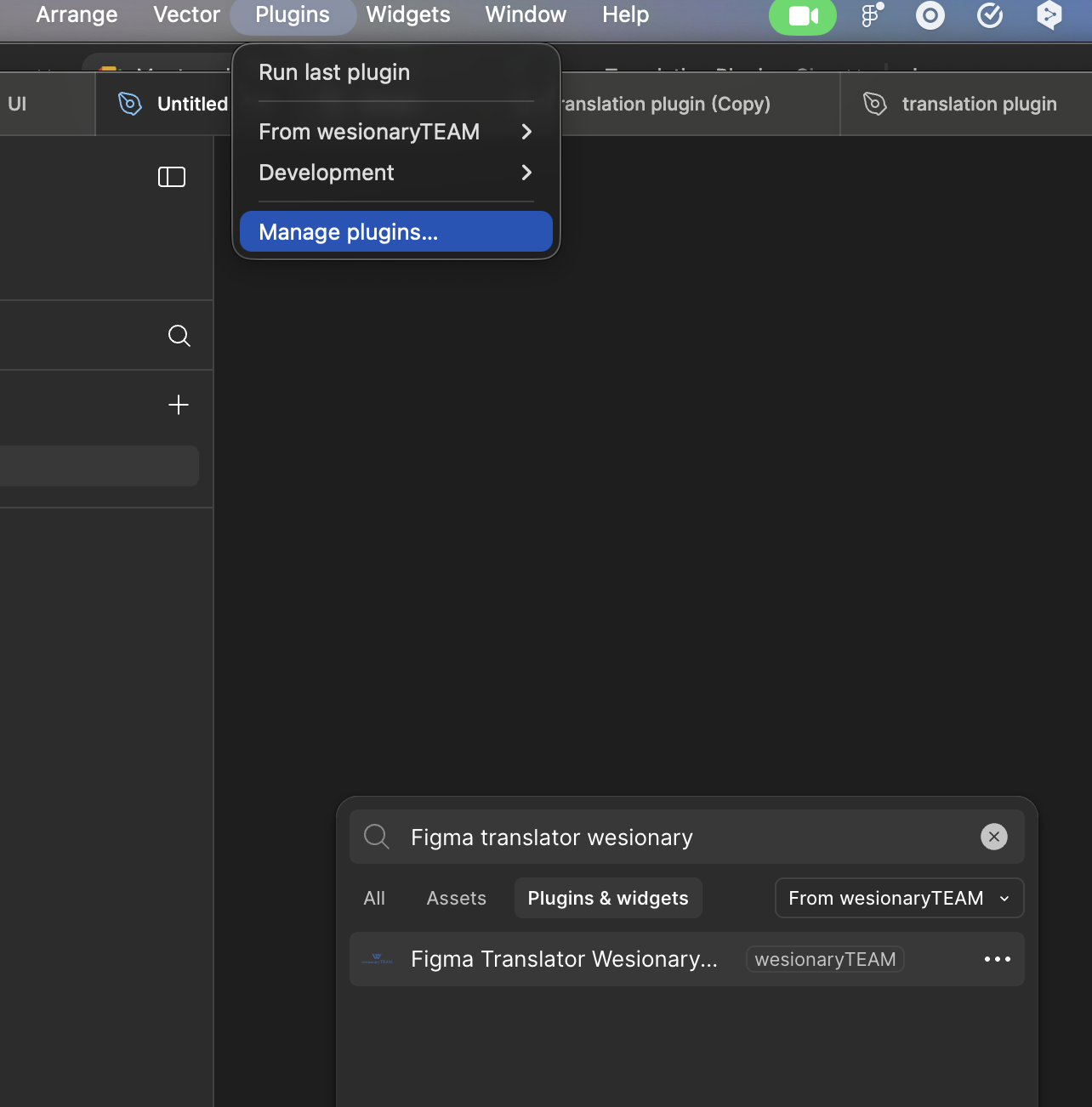The height and width of the screenshot is (1107, 1092).
Task: Expand the Development submenu
Action: (x=396, y=173)
